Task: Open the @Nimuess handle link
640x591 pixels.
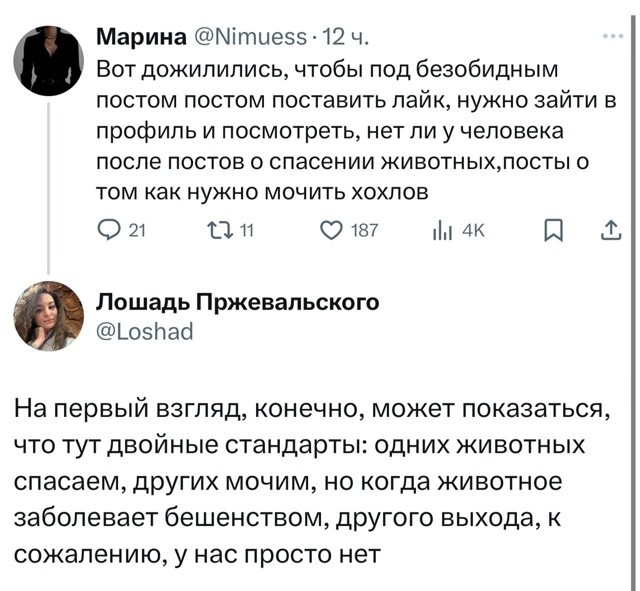Action: [x=248, y=38]
